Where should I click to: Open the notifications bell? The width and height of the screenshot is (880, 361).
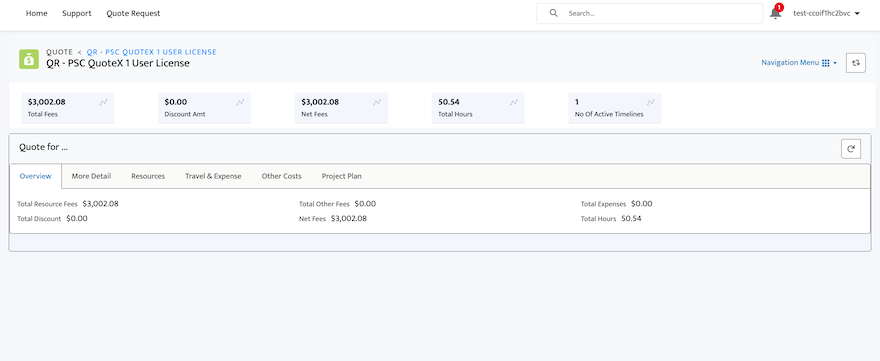pyautogui.click(x=775, y=13)
